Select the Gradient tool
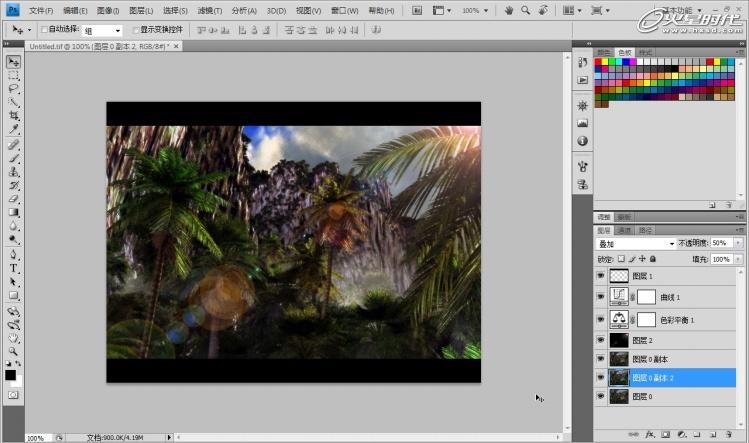 [x=13, y=212]
